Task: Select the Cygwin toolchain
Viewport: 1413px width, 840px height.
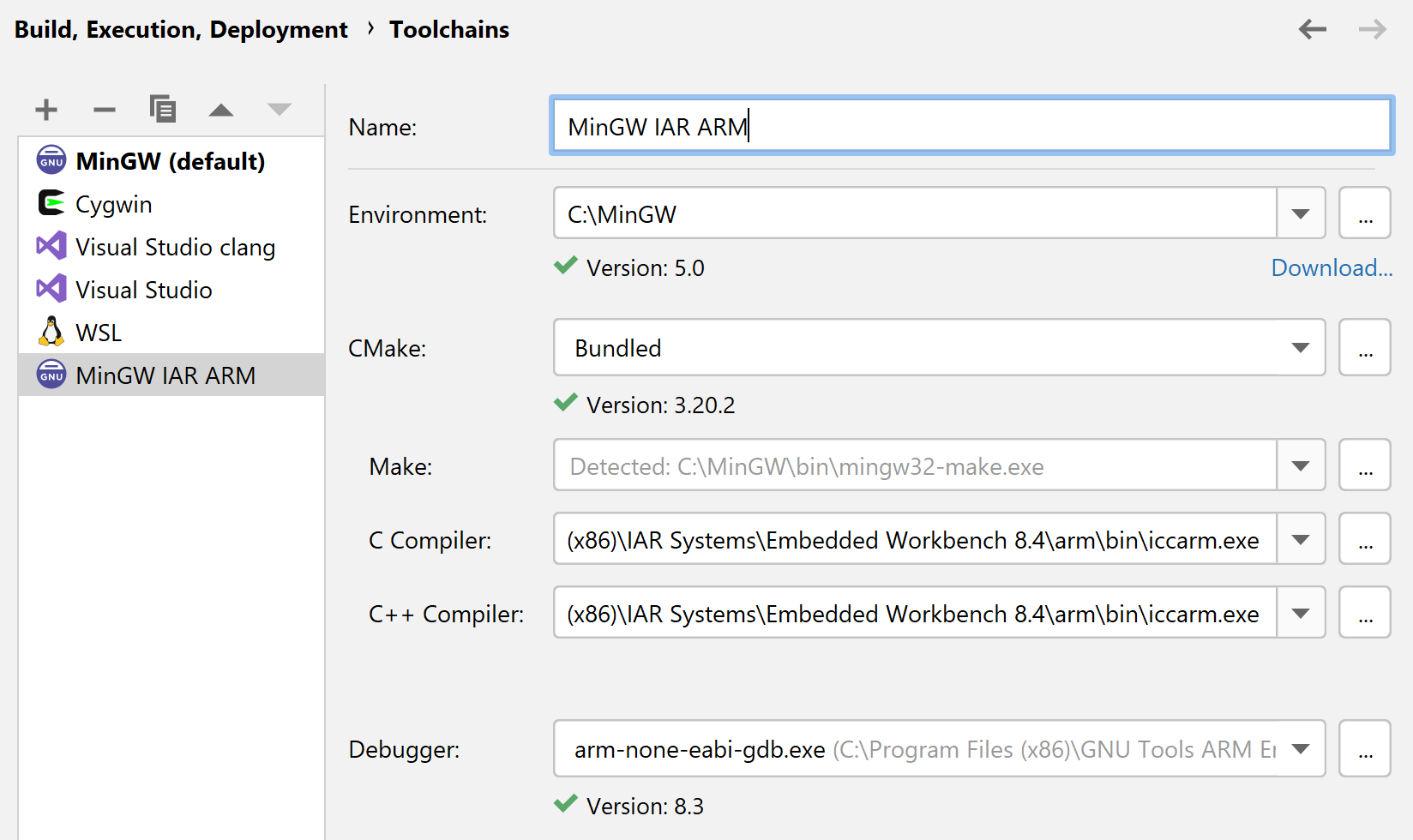Action: (113, 204)
